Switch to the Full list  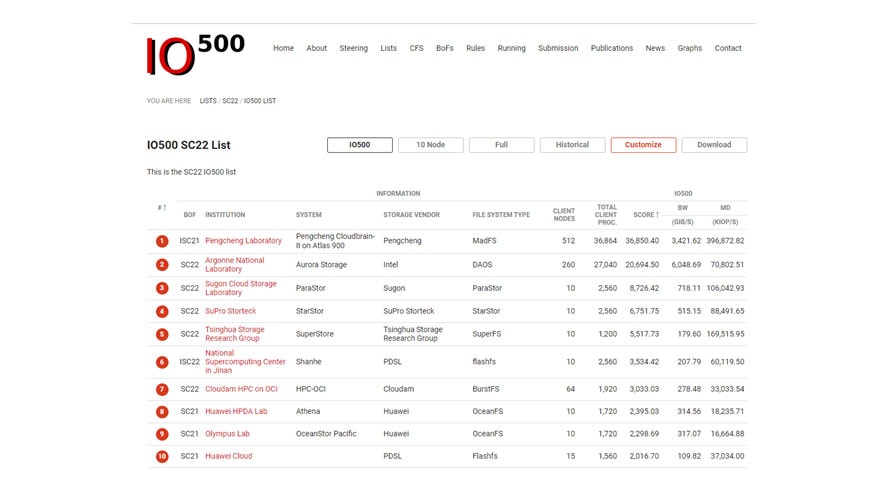pyautogui.click(x=501, y=145)
